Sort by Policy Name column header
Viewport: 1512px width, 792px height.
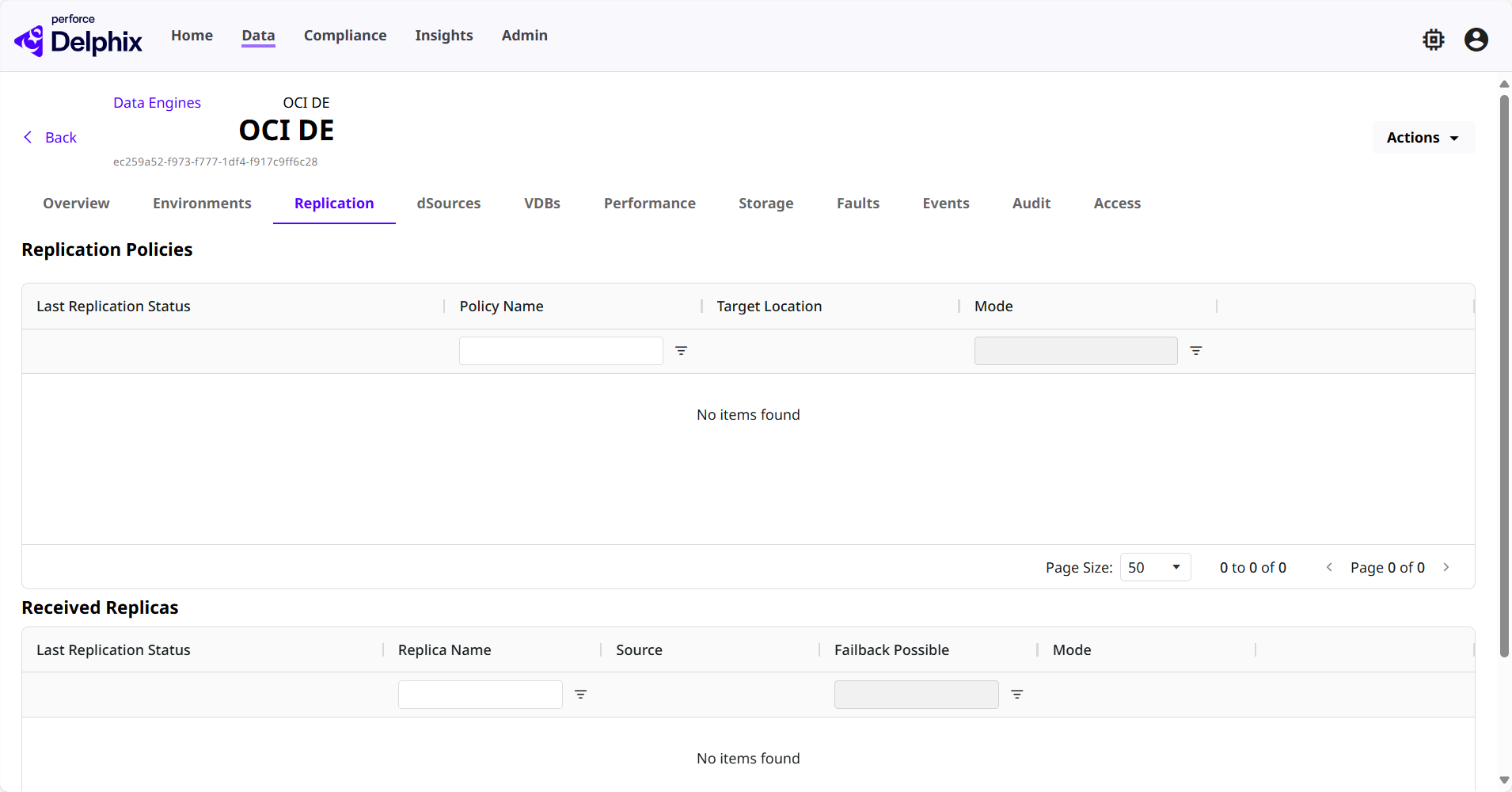tap(501, 307)
